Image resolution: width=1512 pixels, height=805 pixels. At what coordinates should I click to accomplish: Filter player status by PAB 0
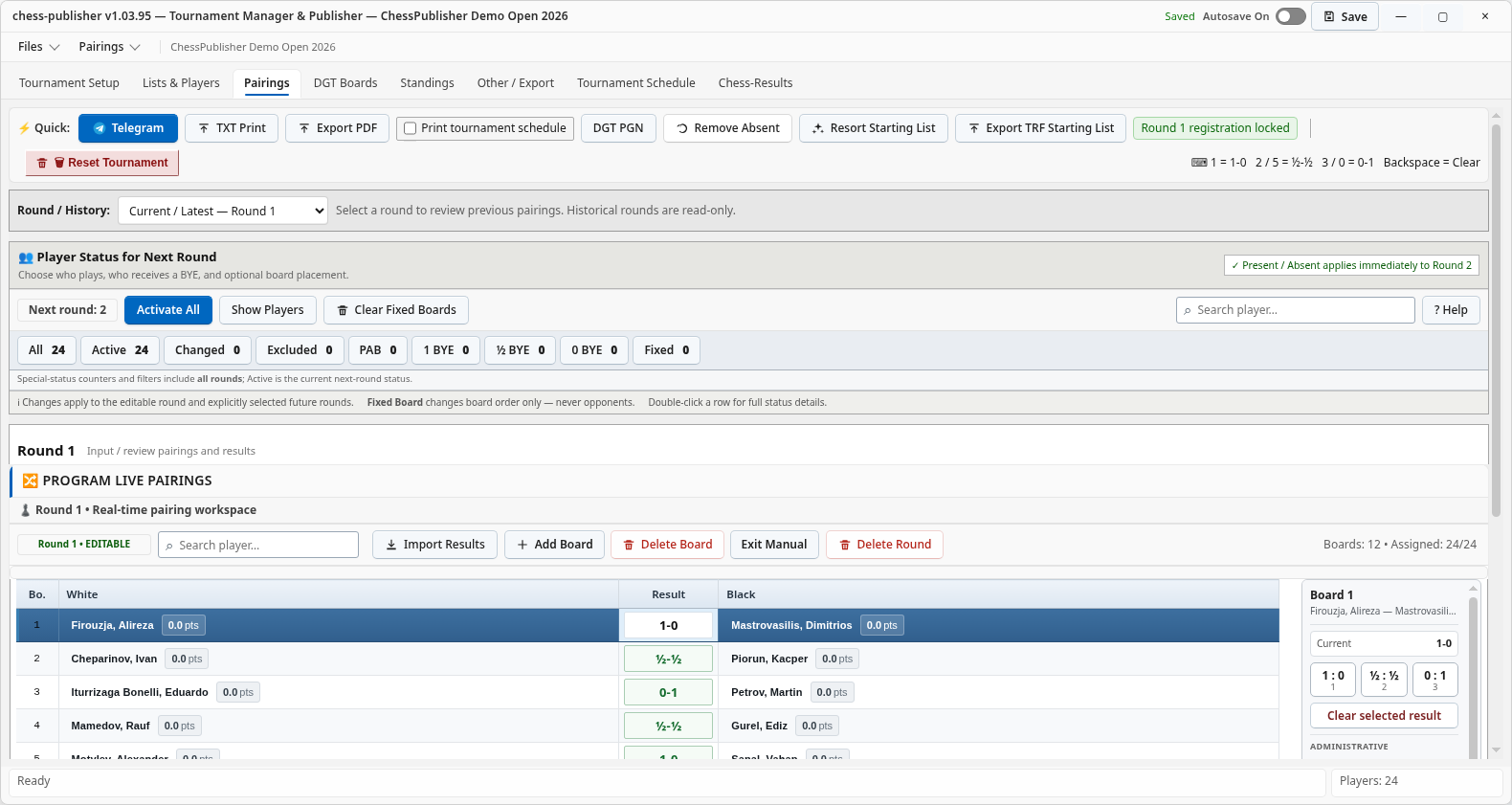click(378, 350)
